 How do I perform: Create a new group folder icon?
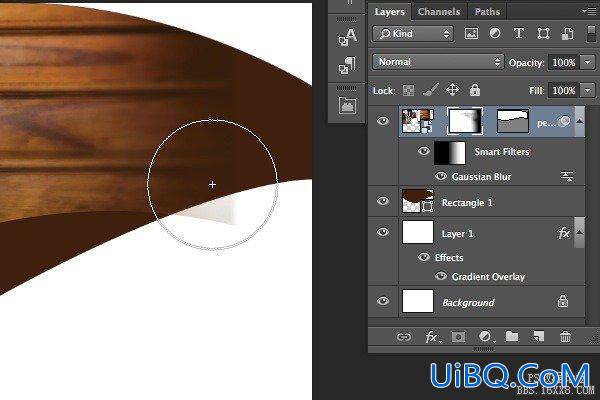coord(512,336)
